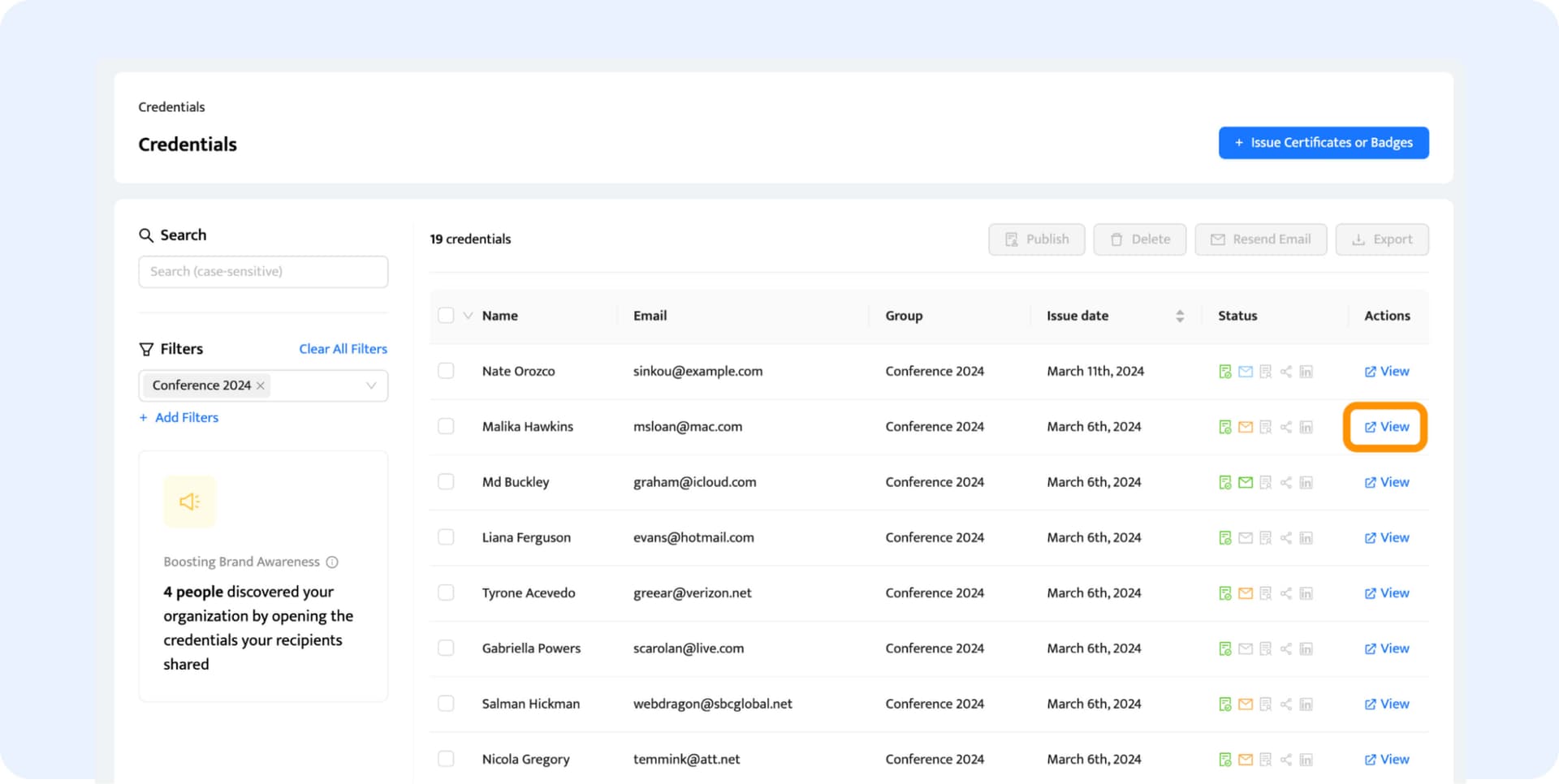Click the email status icon for Malika Hawkins
Screen dimensions: 1559x784
point(1245,427)
